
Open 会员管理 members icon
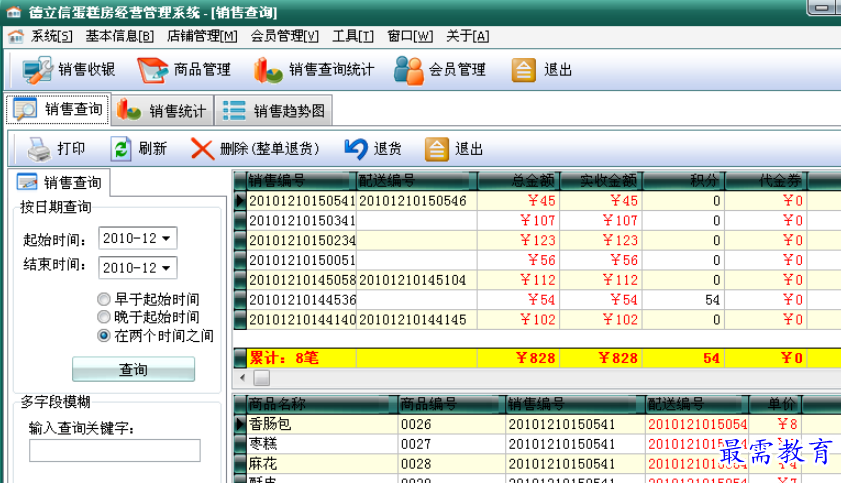408,70
